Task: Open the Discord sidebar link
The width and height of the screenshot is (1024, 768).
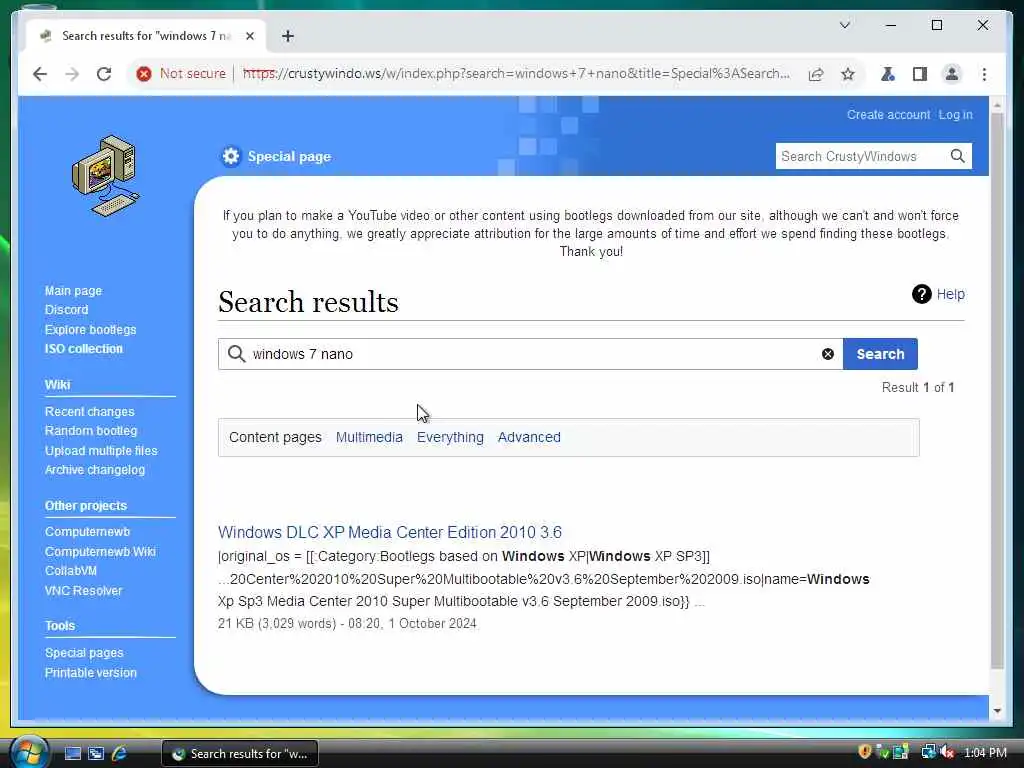Action: click(x=66, y=310)
